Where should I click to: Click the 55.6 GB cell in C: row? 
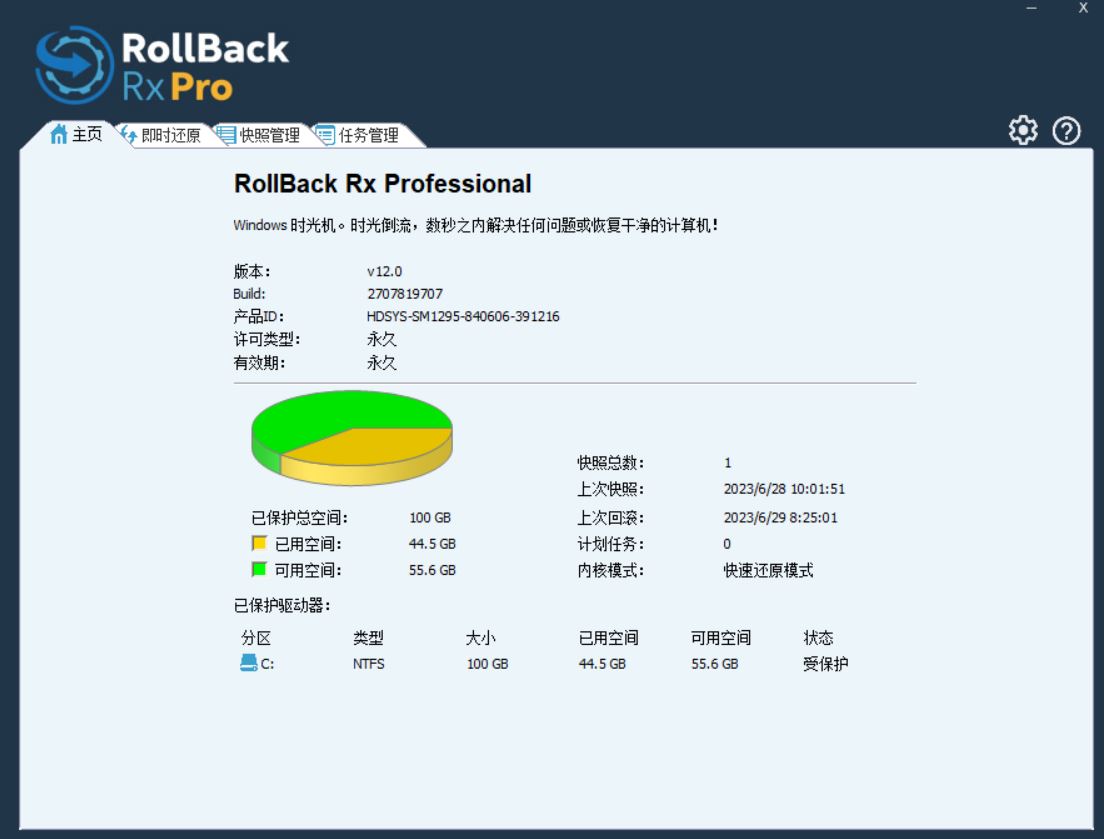coord(715,664)
